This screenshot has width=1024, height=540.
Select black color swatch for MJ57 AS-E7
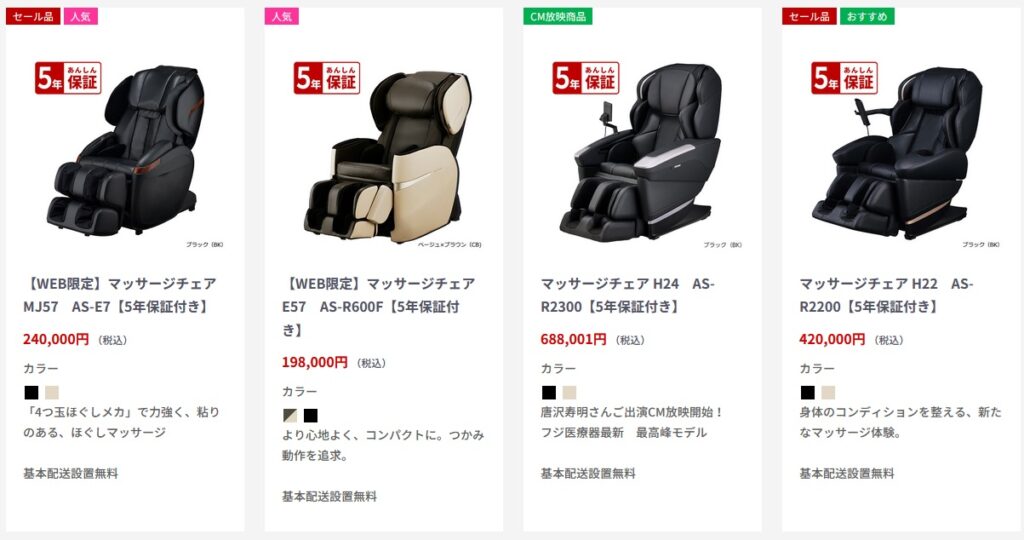(x=31, y=392)
